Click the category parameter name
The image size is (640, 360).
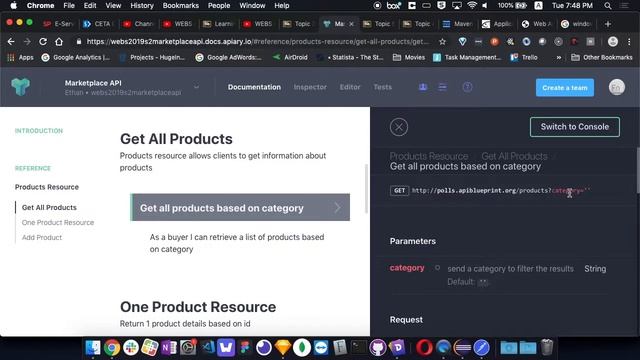click(407, 268)
